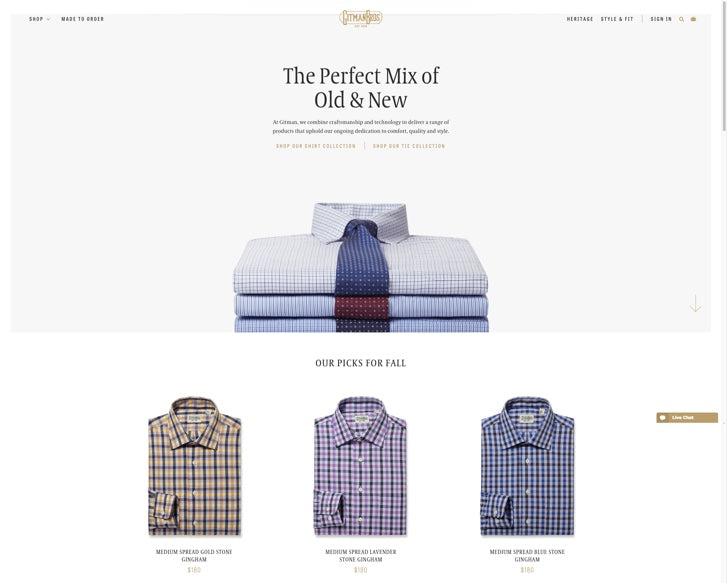
Task: Open Style & Fit section
Action: tap(617, 19)
